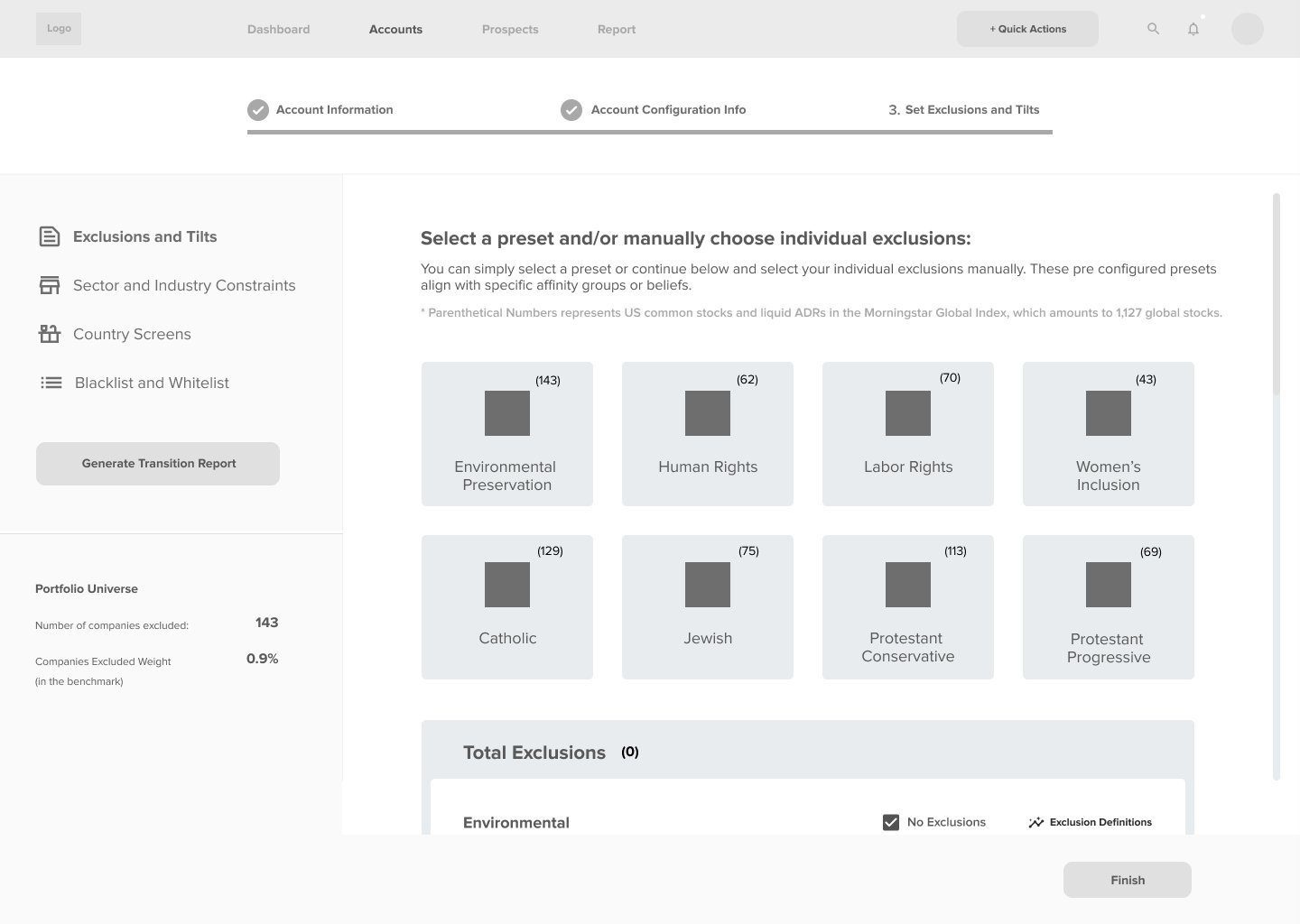Uncheck the No Exclusions checkbox for Environmental
The height and width of the screenshot is (924, 1300).
(891, 822)
